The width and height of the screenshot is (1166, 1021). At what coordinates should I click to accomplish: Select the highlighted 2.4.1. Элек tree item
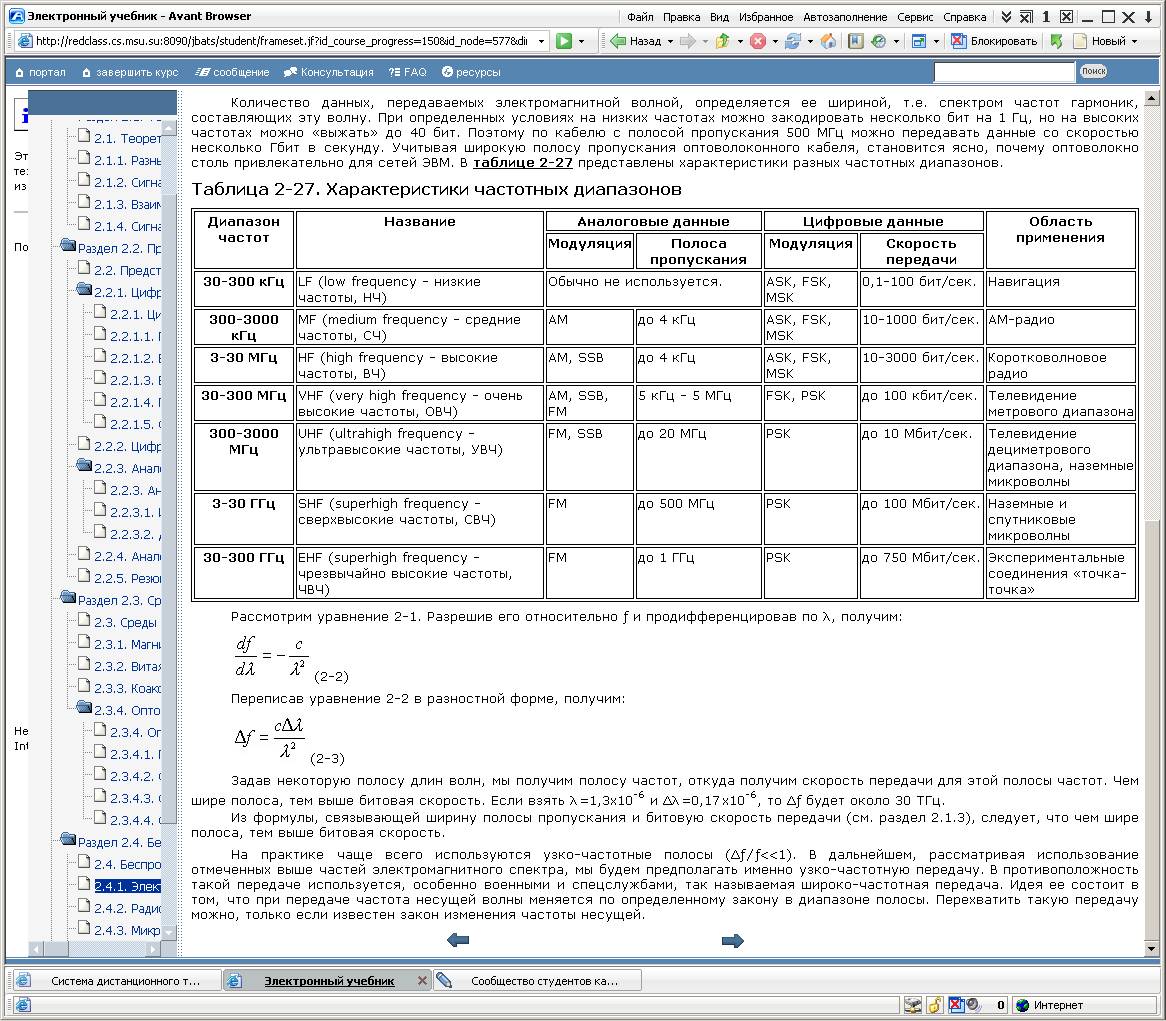[x=127, y=886]
